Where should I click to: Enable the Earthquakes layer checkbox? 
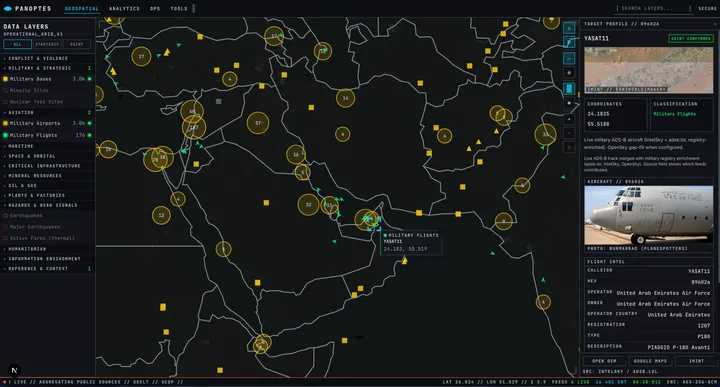tap(6, 216)
